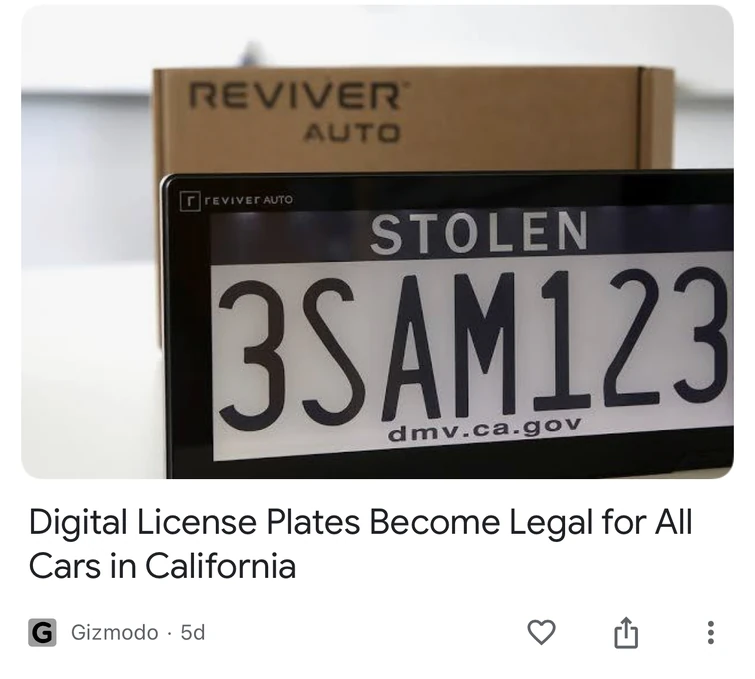
Task: Click the dmv.ca.gov text in the photo
Action: tap(485, 429)
